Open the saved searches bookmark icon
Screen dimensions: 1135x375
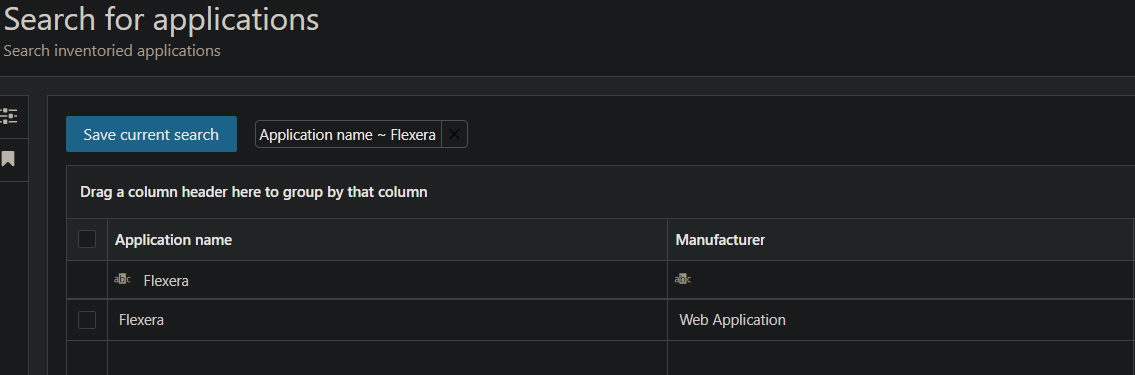(8, 159)
